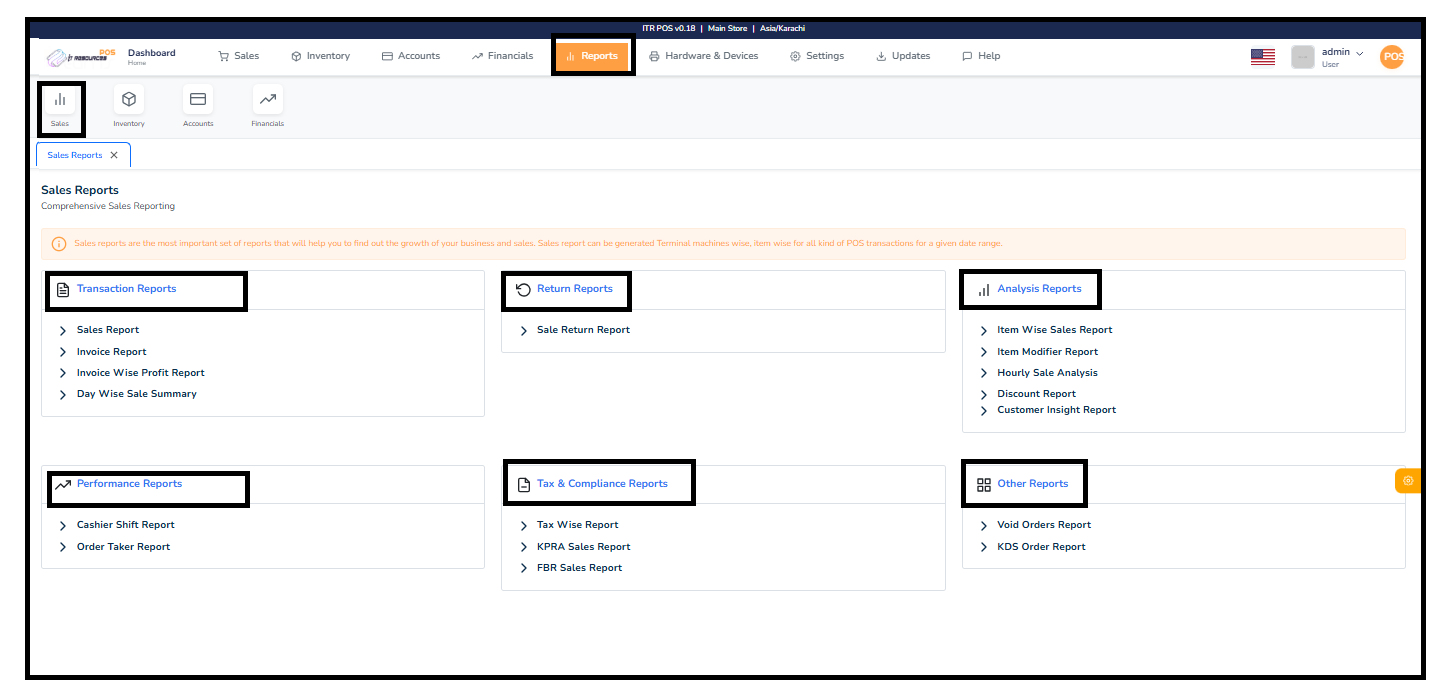Select the Sales reports category icon

click(x=60, y=99)
